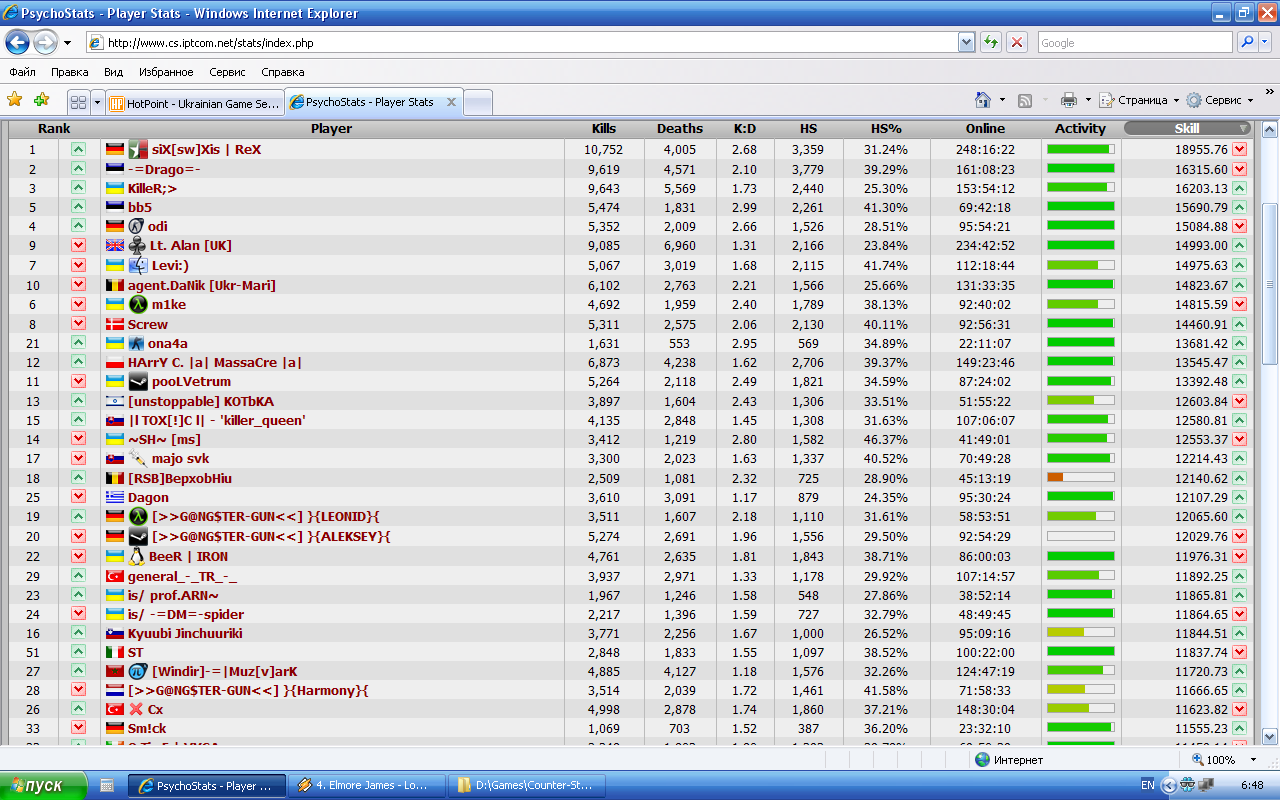The width and height of the screenshot is (1280, 800).
Task: Go back with the browser Back arrow
Action: click(x=18, y=42)
